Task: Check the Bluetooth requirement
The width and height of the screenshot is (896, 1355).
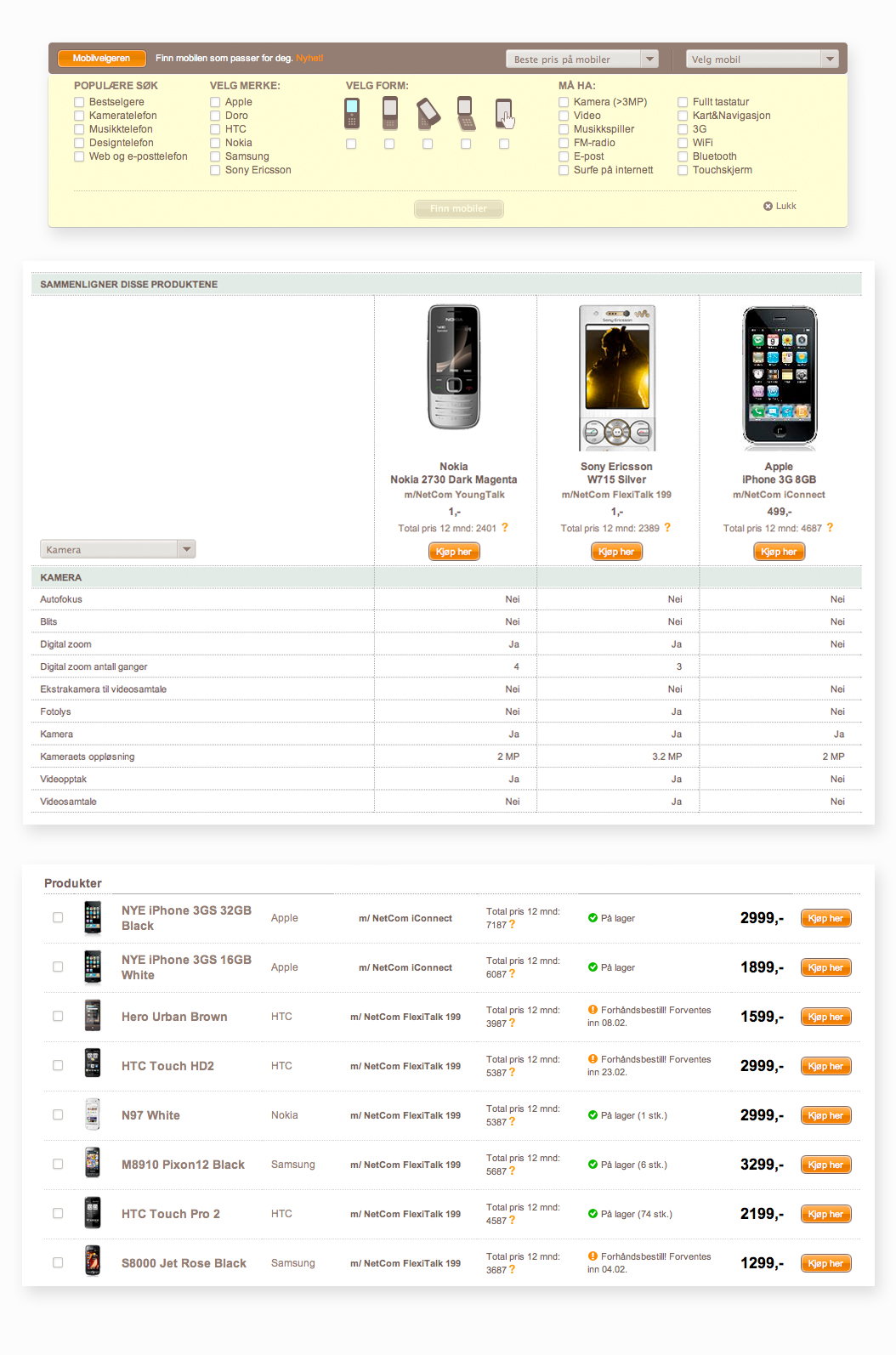Action: click(683, 156)
